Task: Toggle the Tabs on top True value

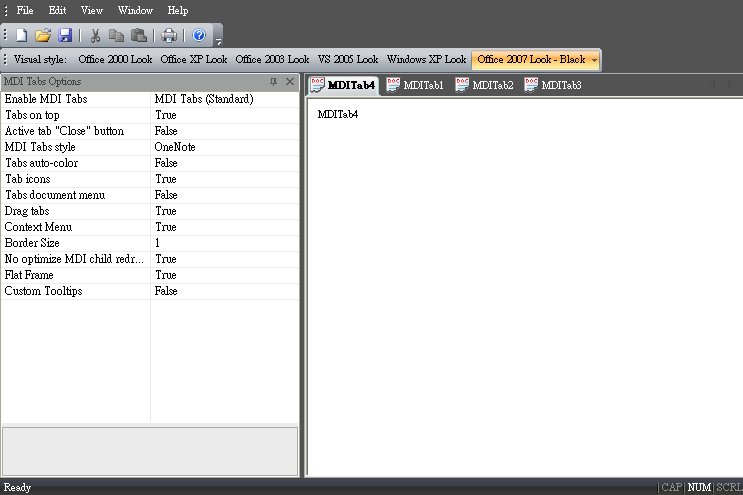Action: click(x=225, y=115)
